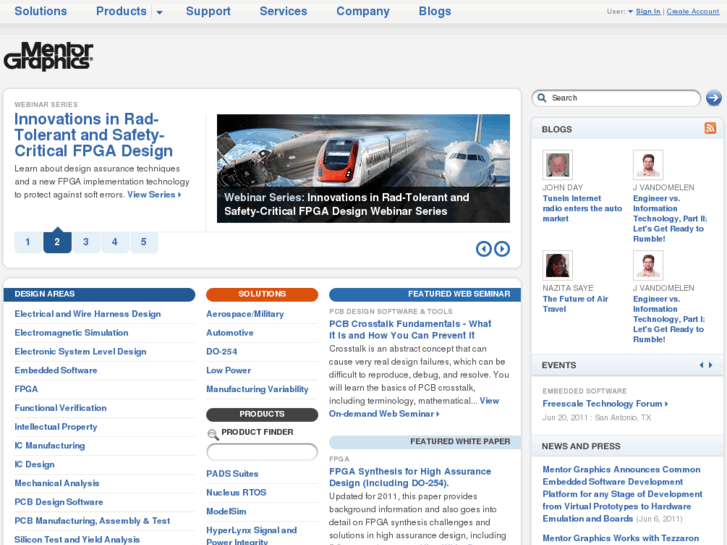This screenshot has width=727, height=545.
Task: Click the View Series link
Action: pyautogui.click(x=154, y=195)
